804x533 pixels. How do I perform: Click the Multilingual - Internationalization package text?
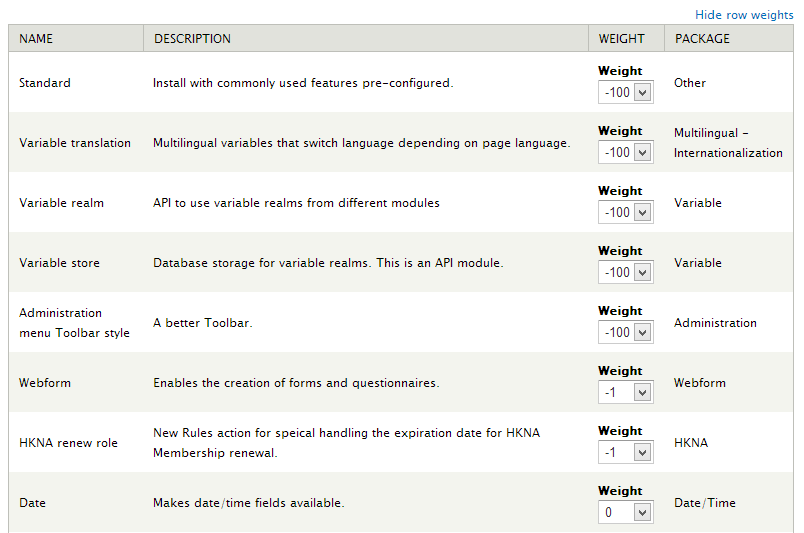[727, 143]
